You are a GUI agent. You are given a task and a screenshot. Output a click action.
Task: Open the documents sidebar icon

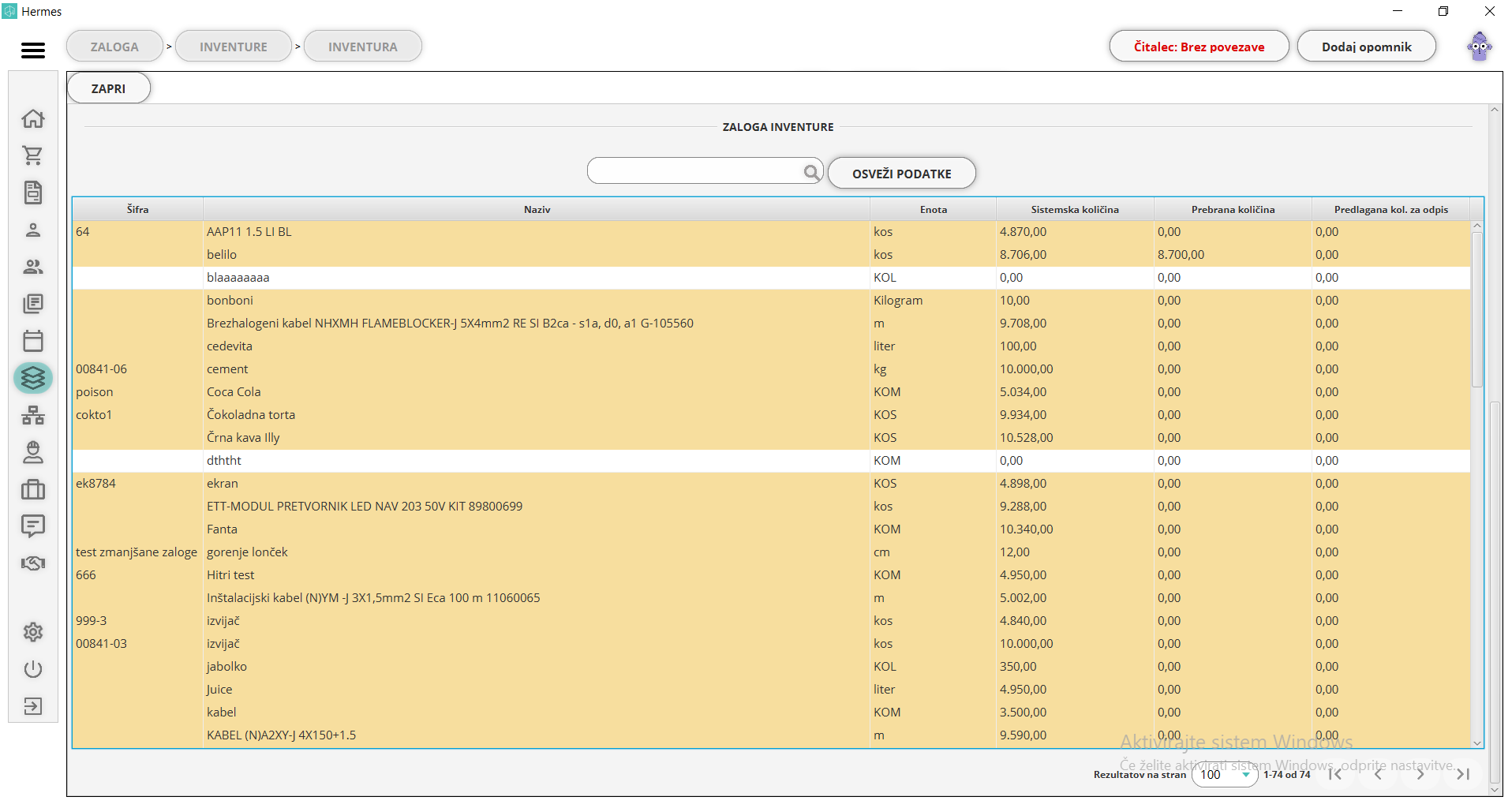33,193
